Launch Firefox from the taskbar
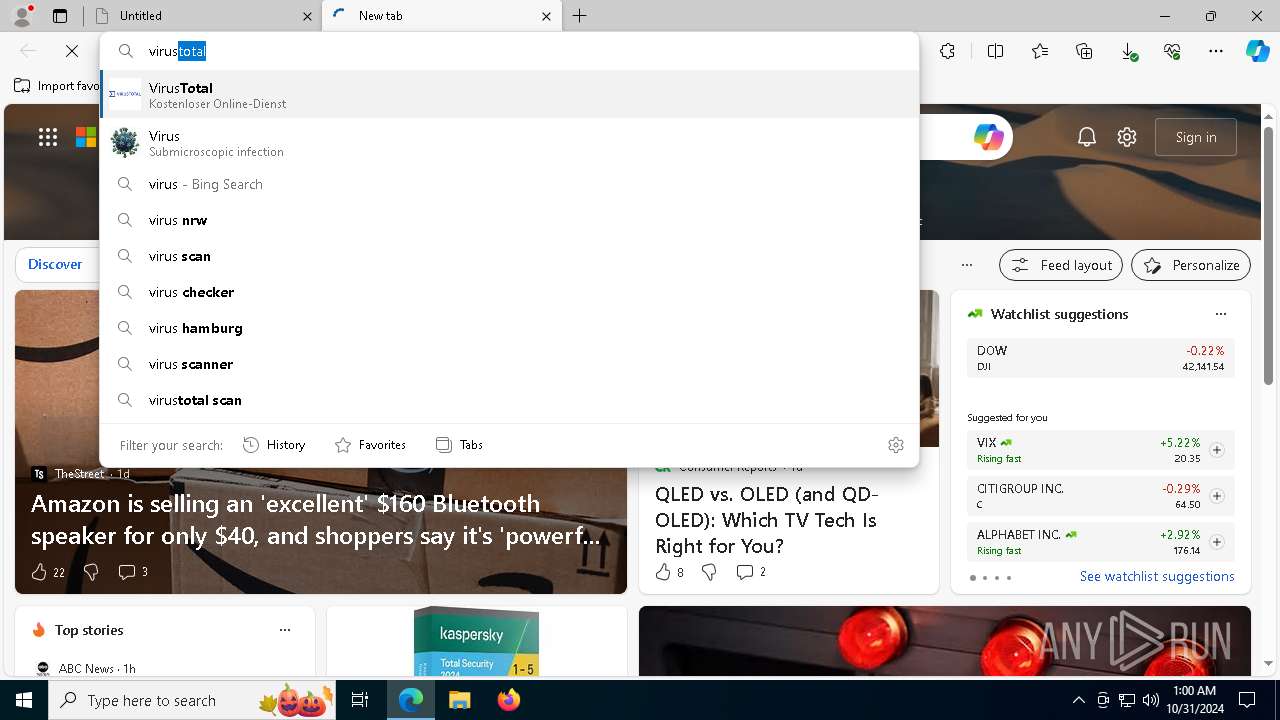The width and height of the screenshot is (1280, 720). (508, 700)
